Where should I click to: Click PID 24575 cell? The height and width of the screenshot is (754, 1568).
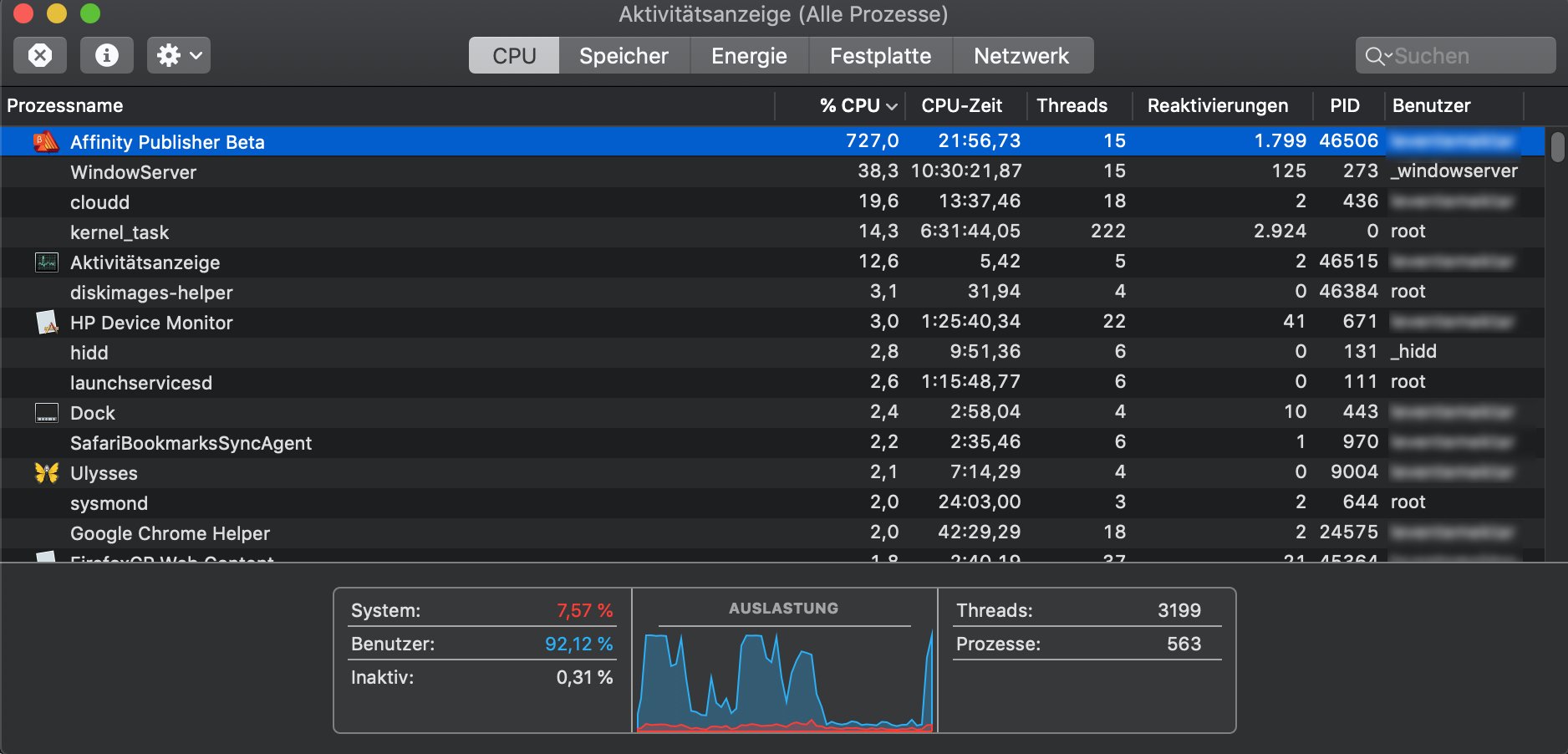[1349, 532]
